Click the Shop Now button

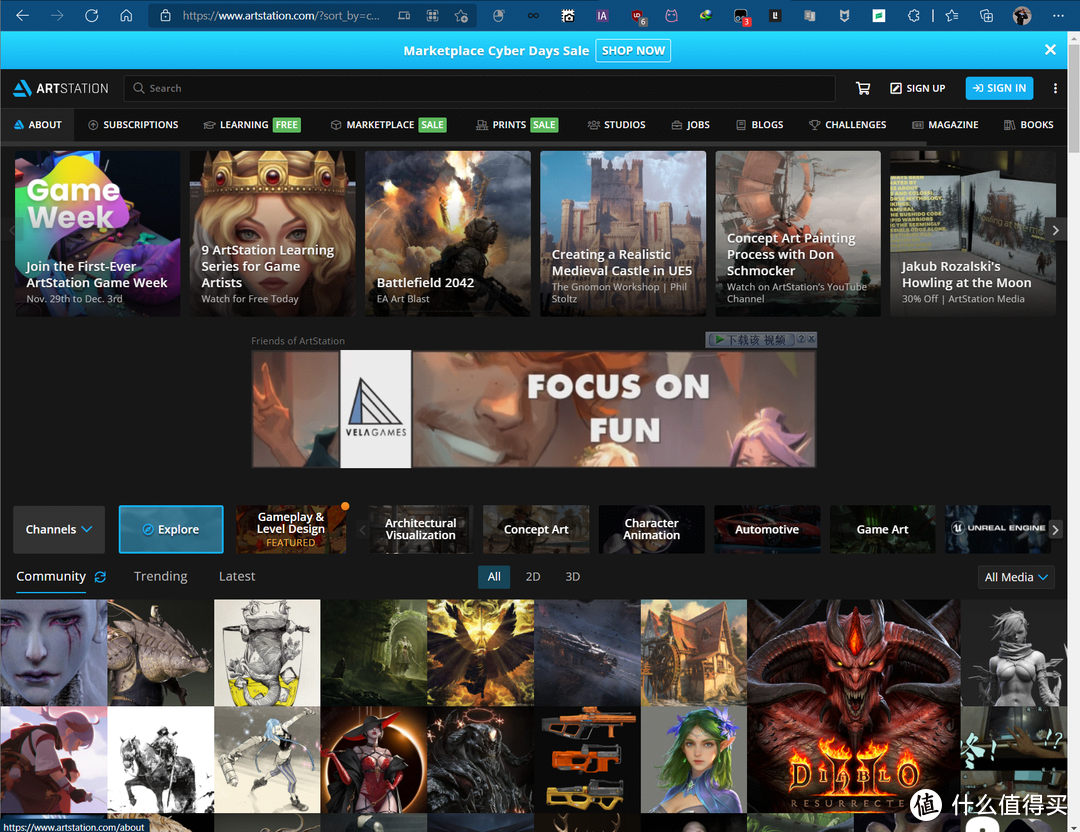point(633,50)
